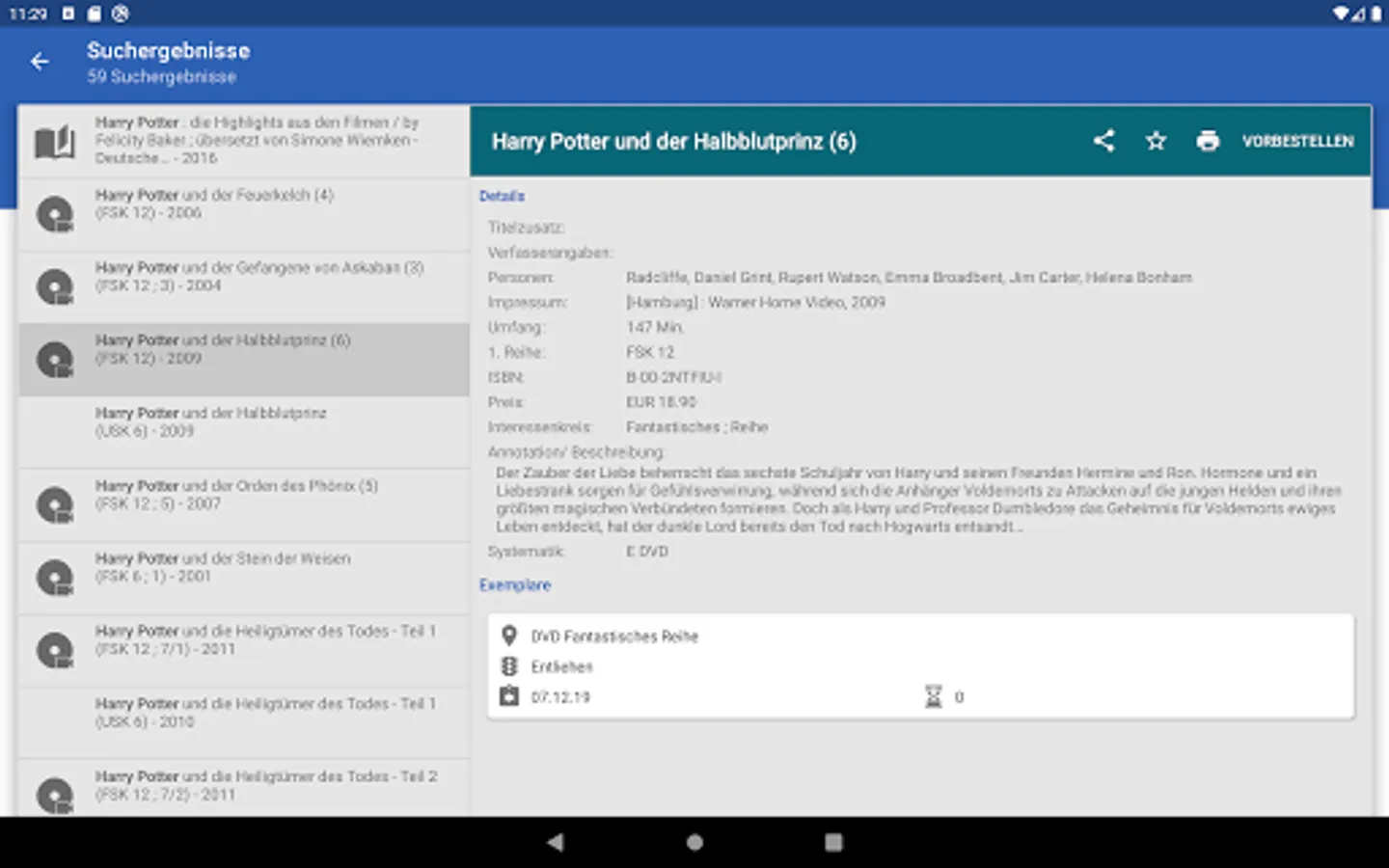Open Heiligtümer des Todes Teil 1 (USK 6) 2010
The width and height of the screenshot is (1389, 868).
point(244,723)
